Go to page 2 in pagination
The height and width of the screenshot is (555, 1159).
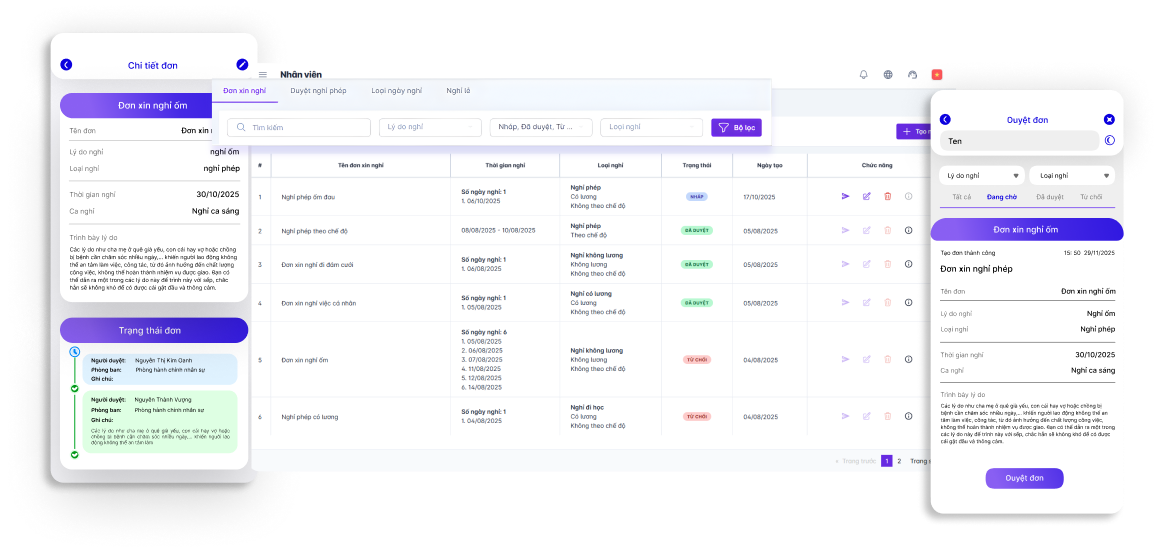(x=899, y=461)
